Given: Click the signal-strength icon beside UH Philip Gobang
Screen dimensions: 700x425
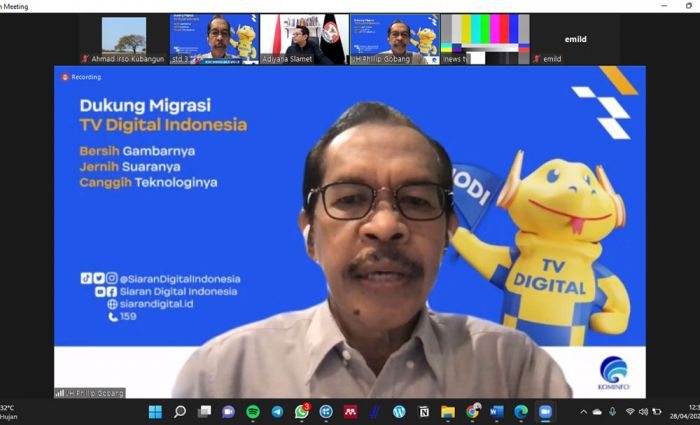Looking at the screenshot, I should tap(59, 393).
